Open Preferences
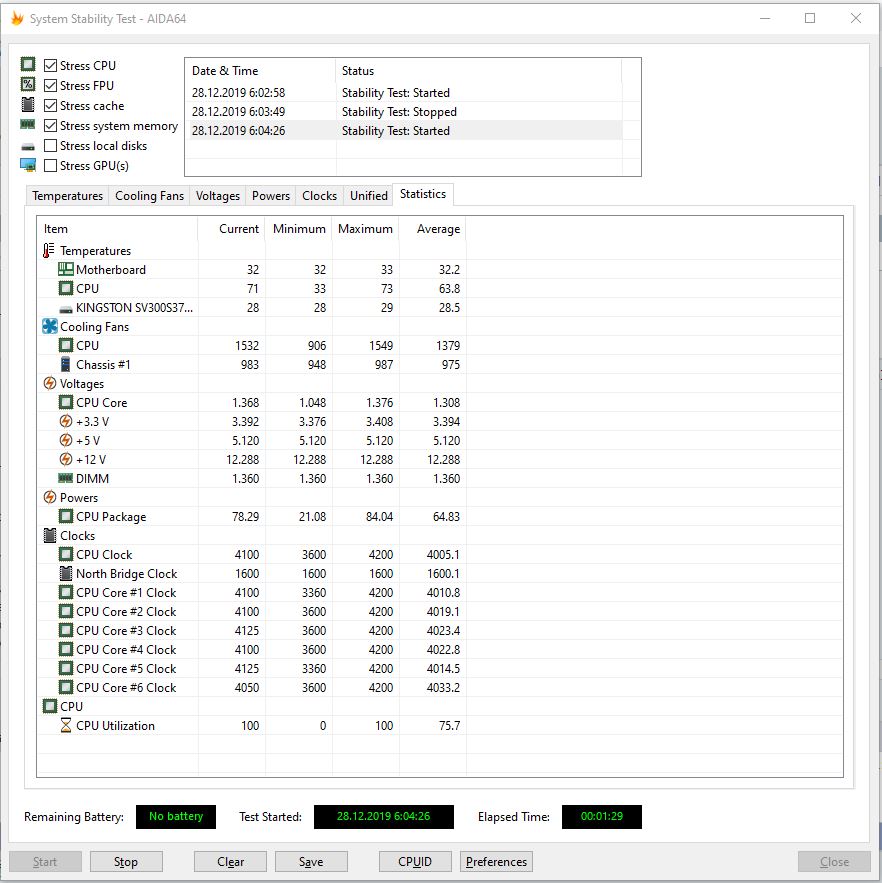Viewport: 882px width, 883px height. [x=496, y=862]
